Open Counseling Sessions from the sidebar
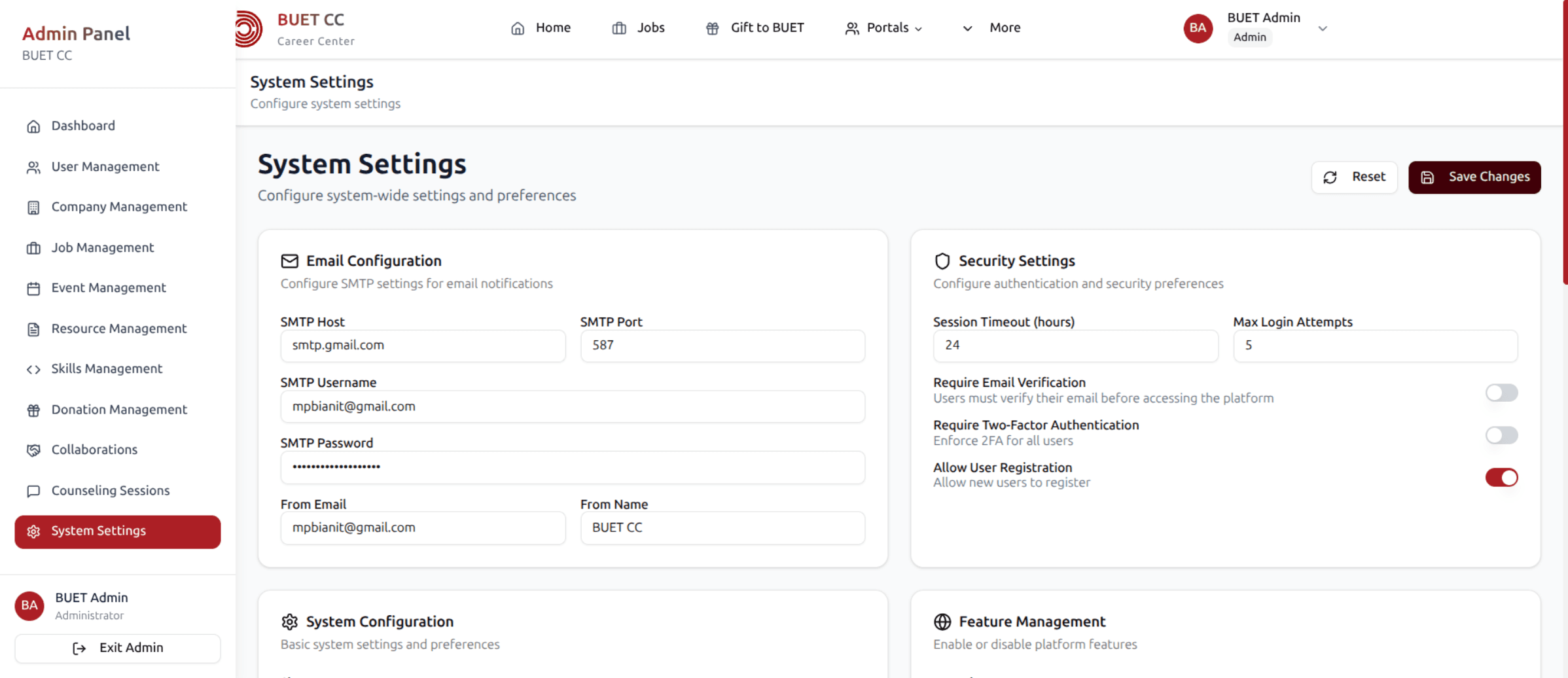The width and height of the screenshot is (1568, 678). point(111,490)
